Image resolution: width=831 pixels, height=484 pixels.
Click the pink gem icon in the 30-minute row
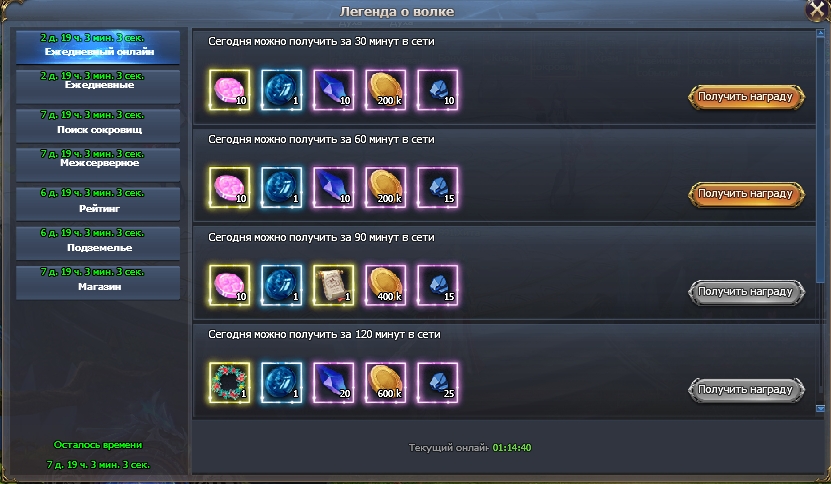[x=229, y=90]
